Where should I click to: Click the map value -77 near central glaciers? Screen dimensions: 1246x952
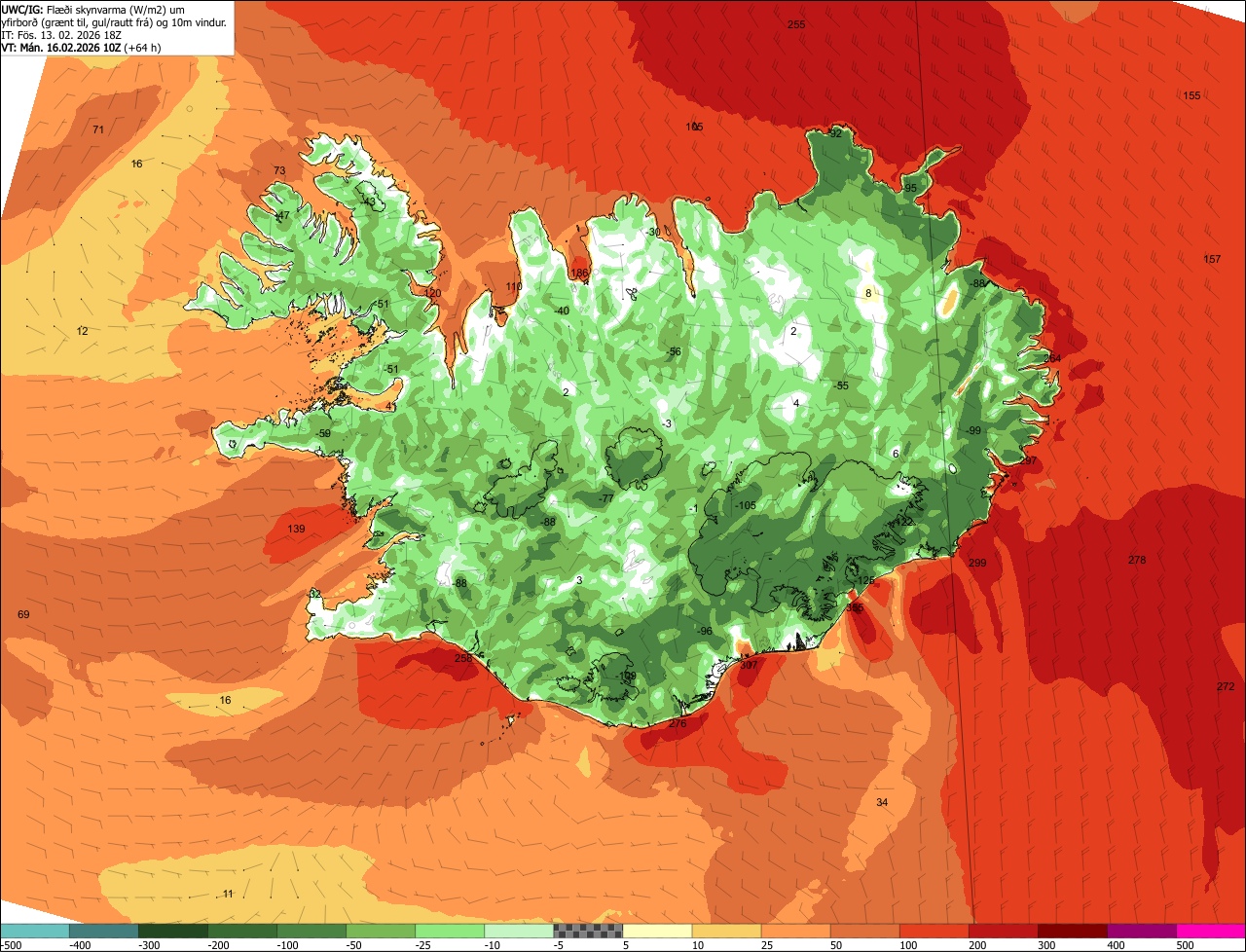(605, 499)
